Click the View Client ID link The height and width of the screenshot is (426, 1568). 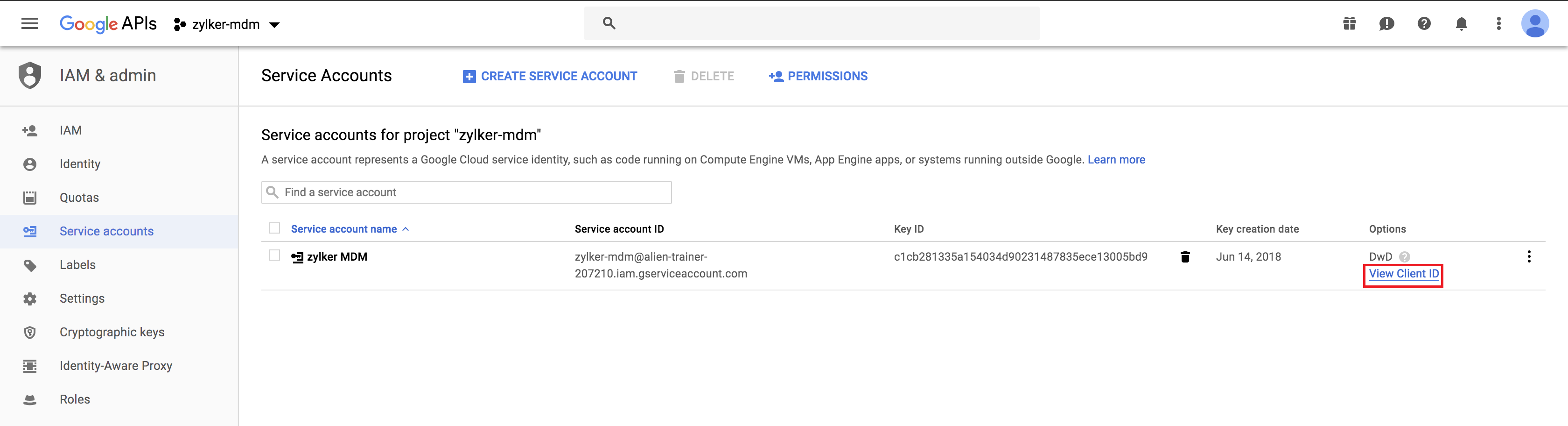pos(1404,274)
